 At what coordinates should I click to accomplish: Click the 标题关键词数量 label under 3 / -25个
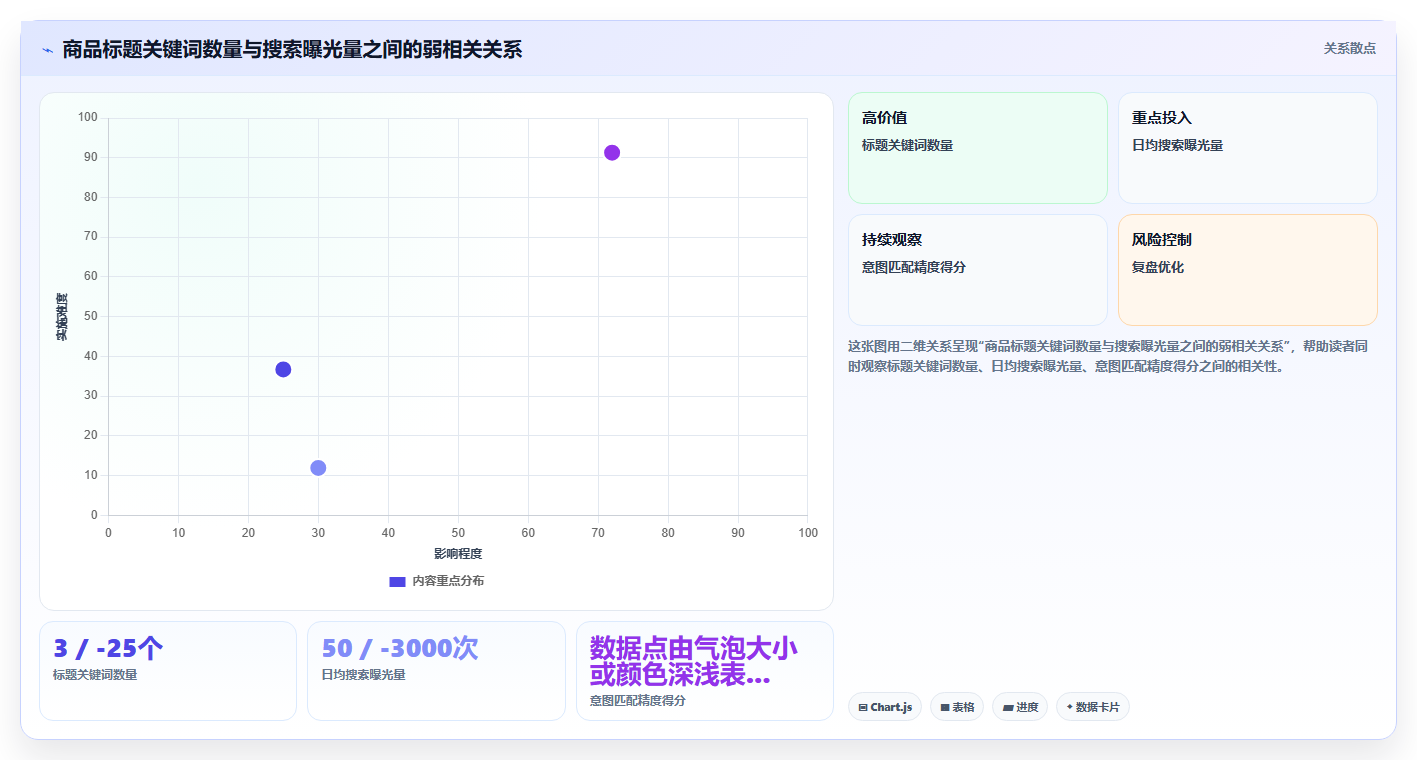(95, 675)
